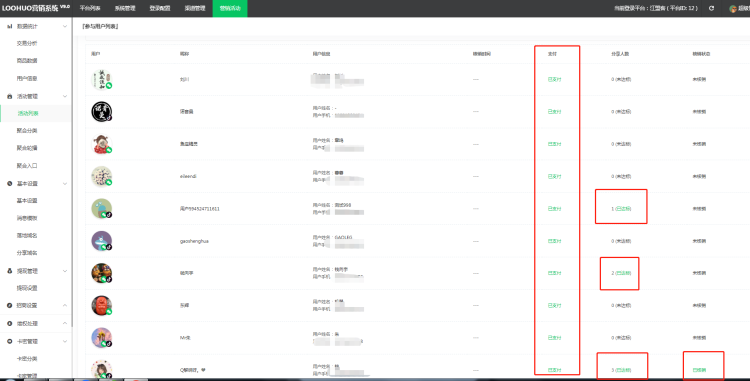750x381 pixels.
Task: Collapse the 数据统计 sidebar section
Action: 65,26
